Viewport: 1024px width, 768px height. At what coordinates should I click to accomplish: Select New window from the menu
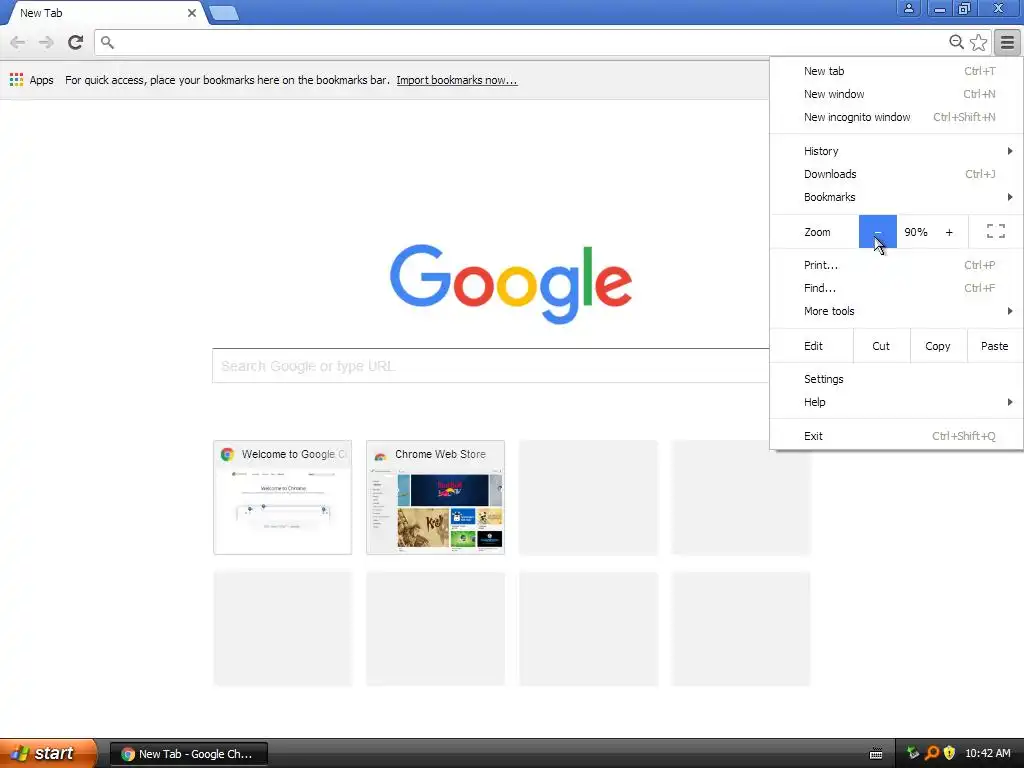coord(896,94)
